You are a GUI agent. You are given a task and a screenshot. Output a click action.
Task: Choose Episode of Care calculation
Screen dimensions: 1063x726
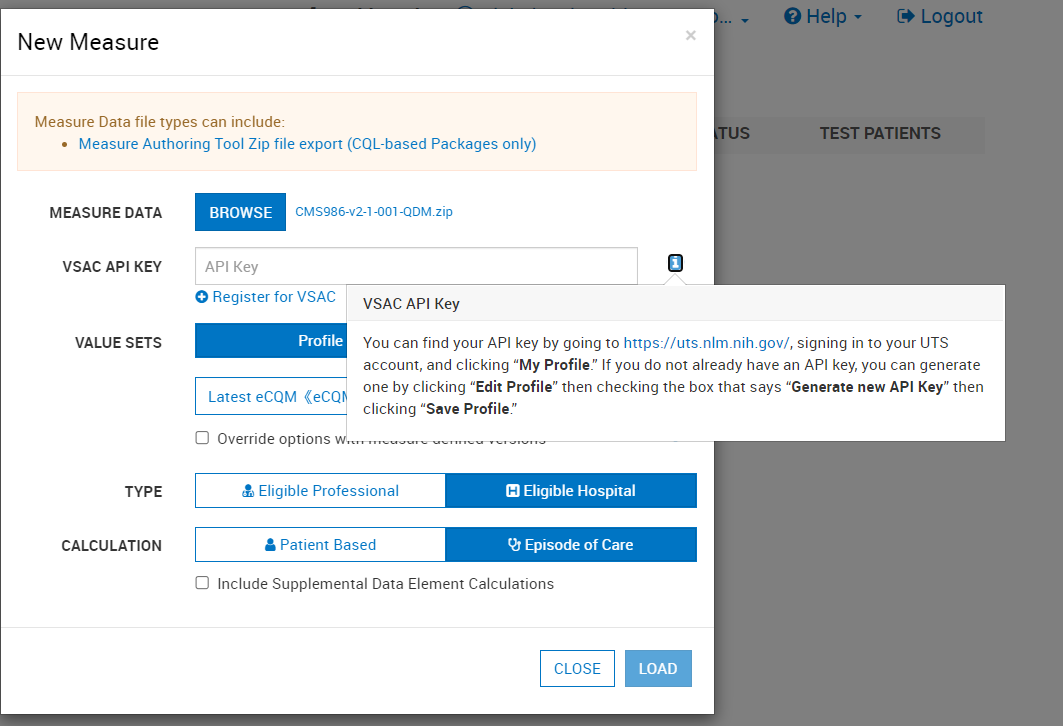pyautogui.click(x=570, y=545)
